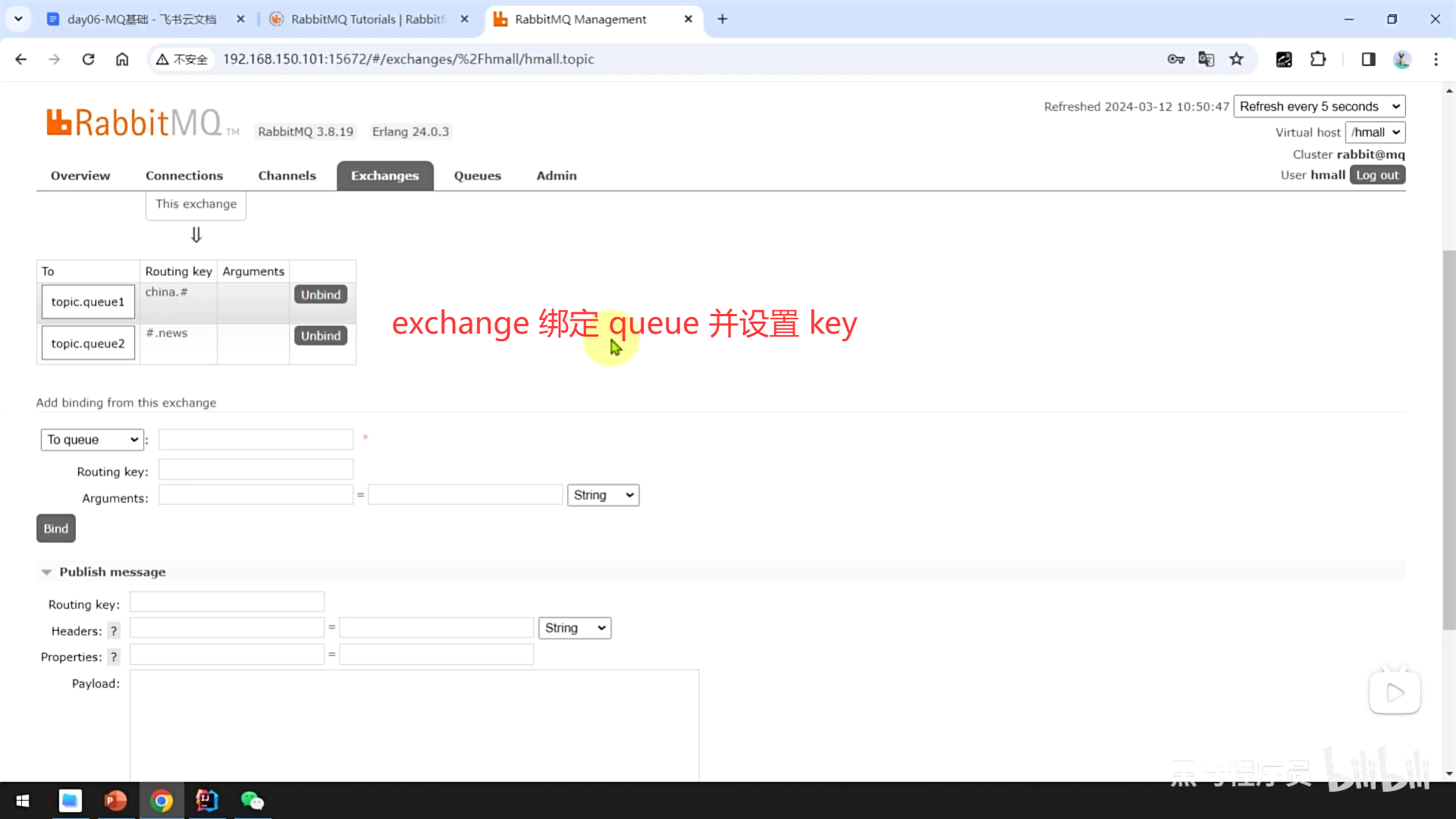Click the browser reload page icon
Screen dimensions: 1456x819
click(x=88, y=59)
